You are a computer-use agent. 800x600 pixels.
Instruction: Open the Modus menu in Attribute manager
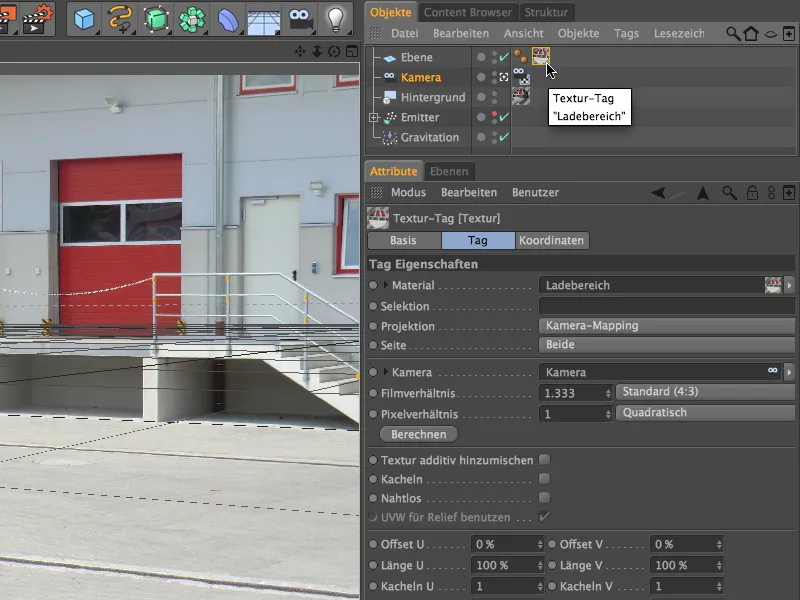(408, 192)
